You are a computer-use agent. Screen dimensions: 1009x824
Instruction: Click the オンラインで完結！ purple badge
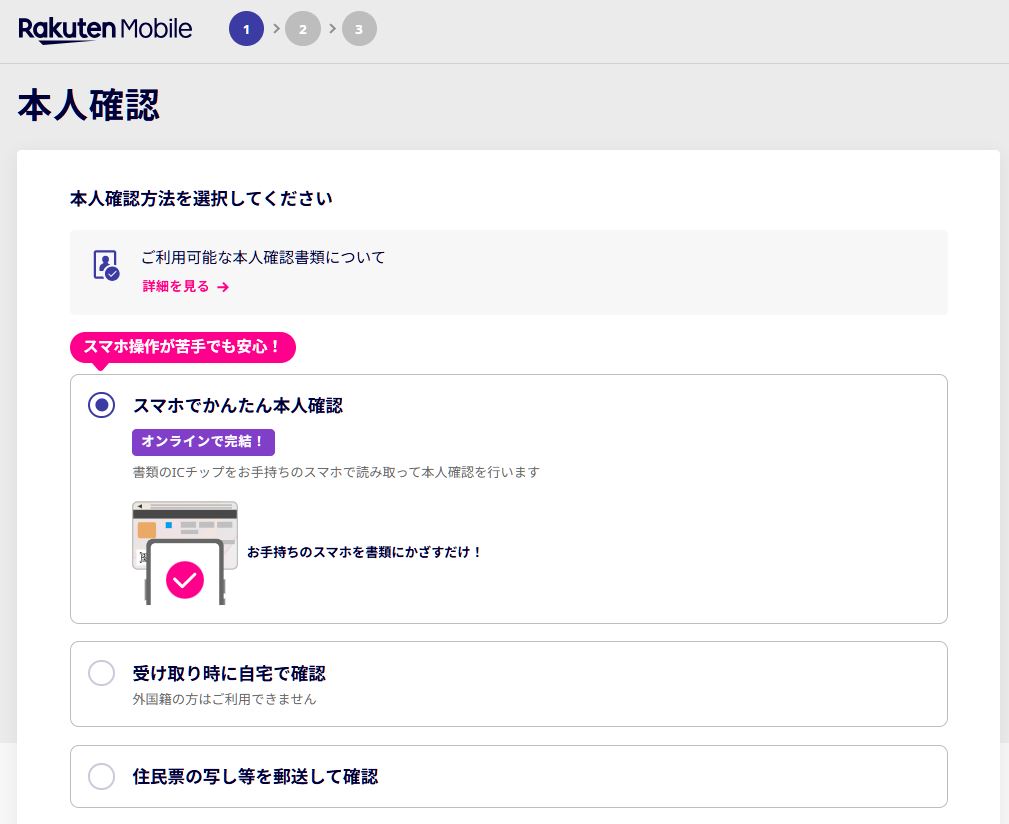[203, 442]
